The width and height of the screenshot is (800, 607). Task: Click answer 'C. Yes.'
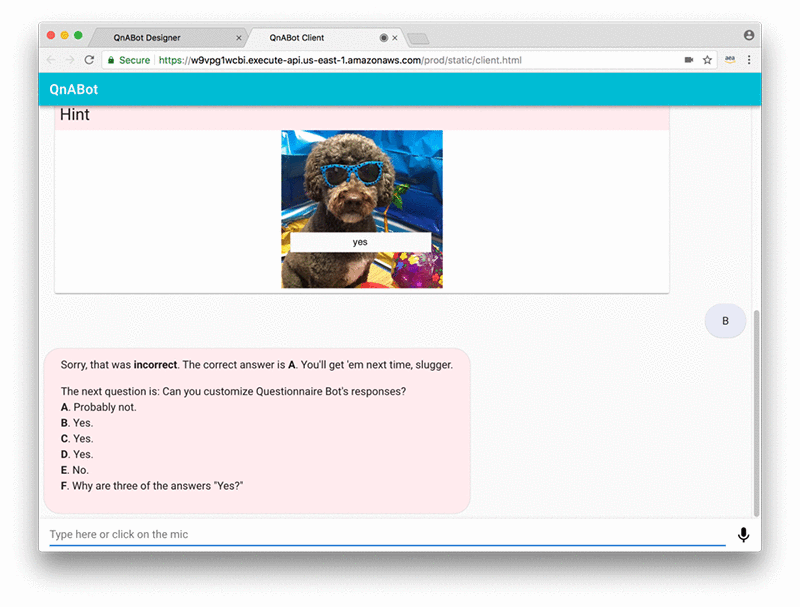coord(77,439)
